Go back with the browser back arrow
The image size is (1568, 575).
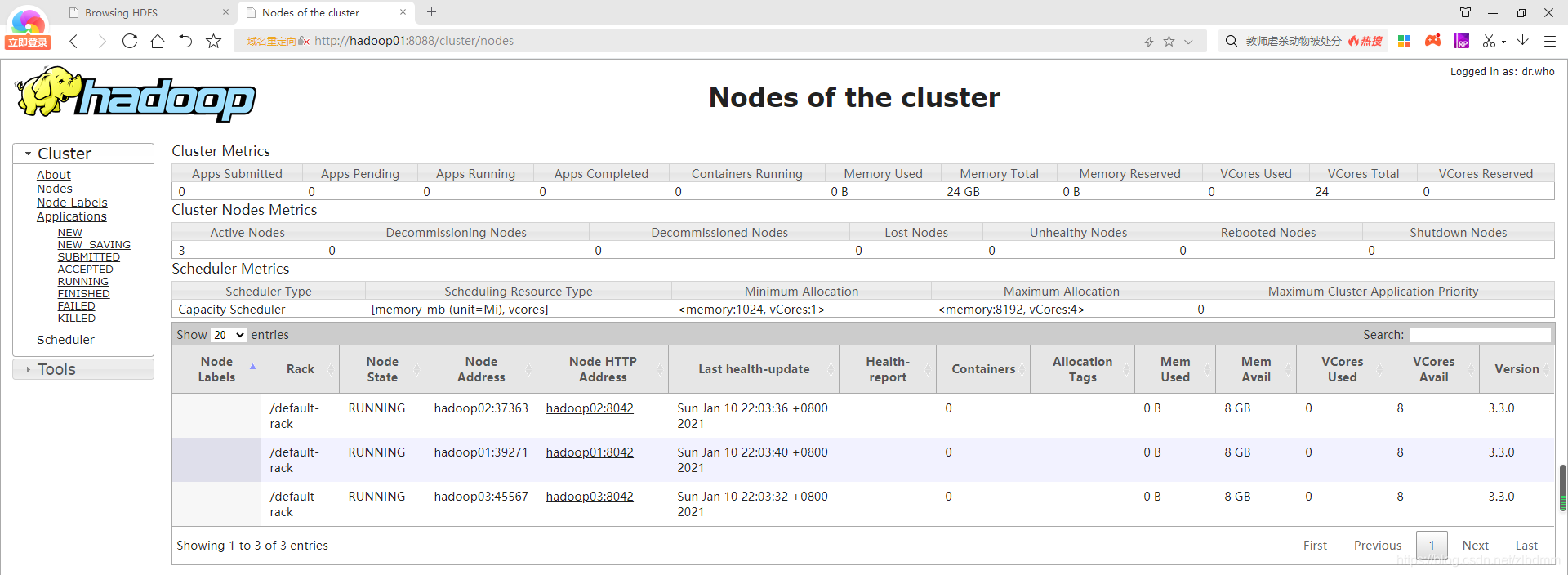point(73,41)
